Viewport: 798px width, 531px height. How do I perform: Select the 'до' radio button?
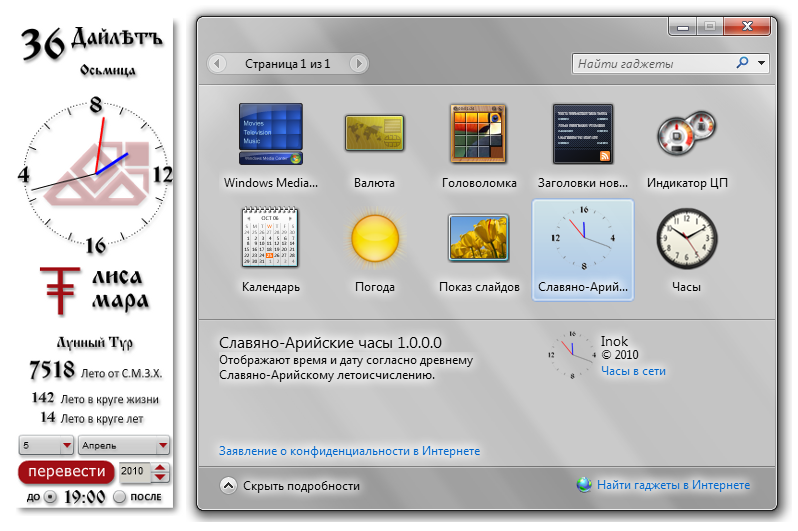(x=50, y=496)
